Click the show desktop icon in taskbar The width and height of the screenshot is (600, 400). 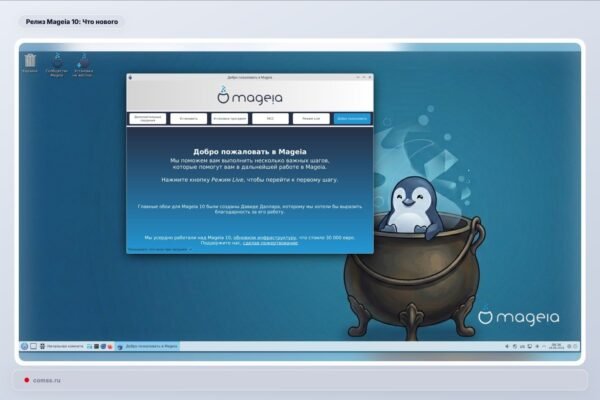tap(34, 346)
